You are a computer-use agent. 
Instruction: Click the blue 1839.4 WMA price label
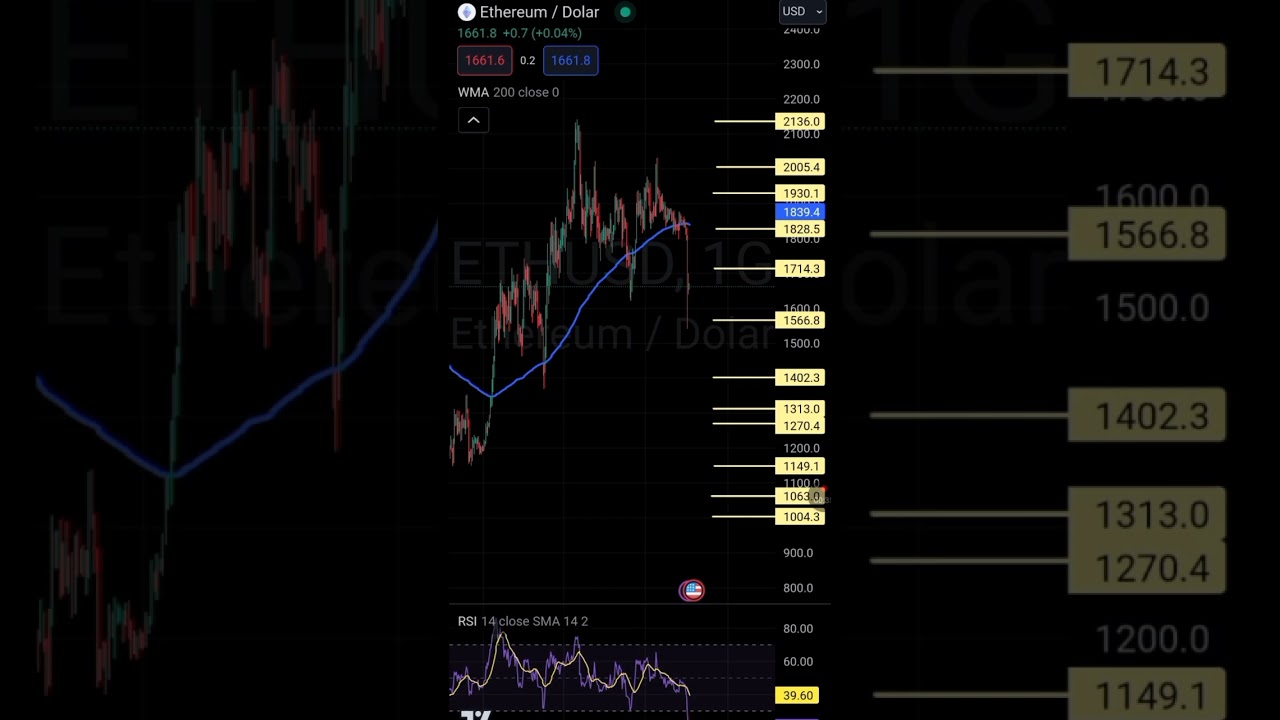[x=801, y=212]
